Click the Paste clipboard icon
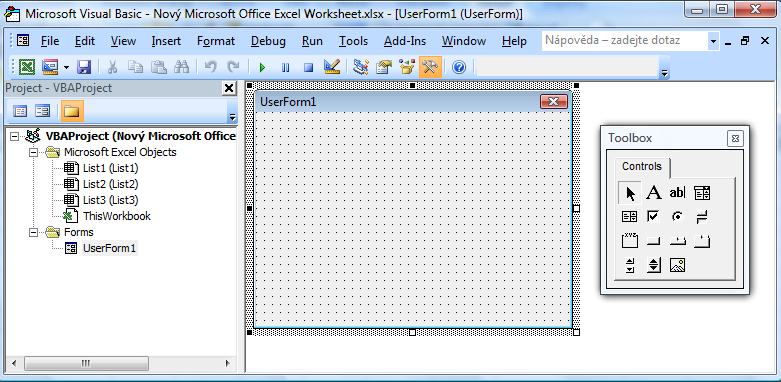 click(x=158, y=67)
